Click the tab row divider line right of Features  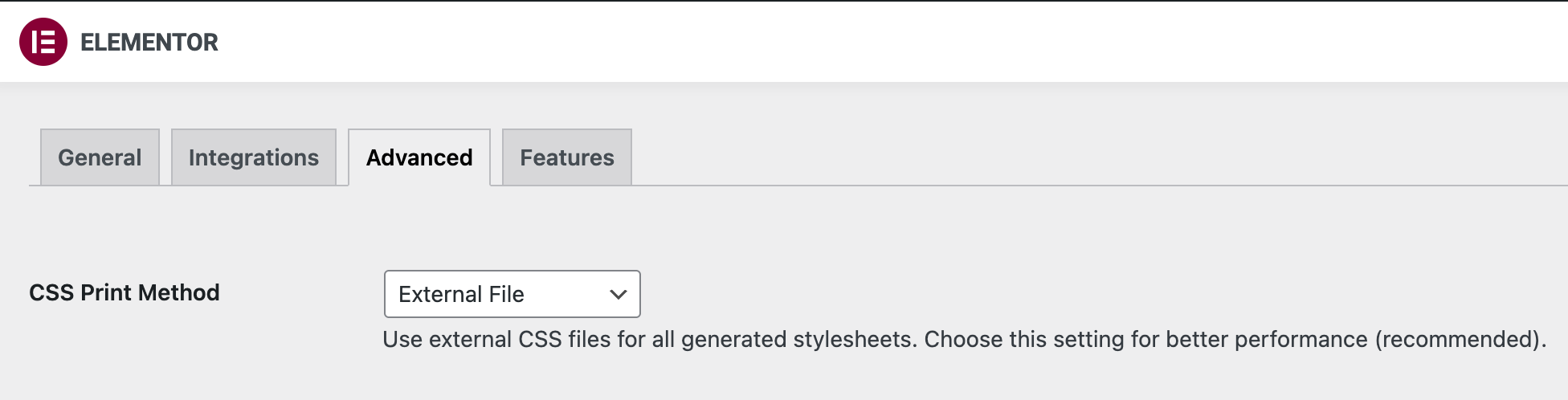(x=1100, y=186)
